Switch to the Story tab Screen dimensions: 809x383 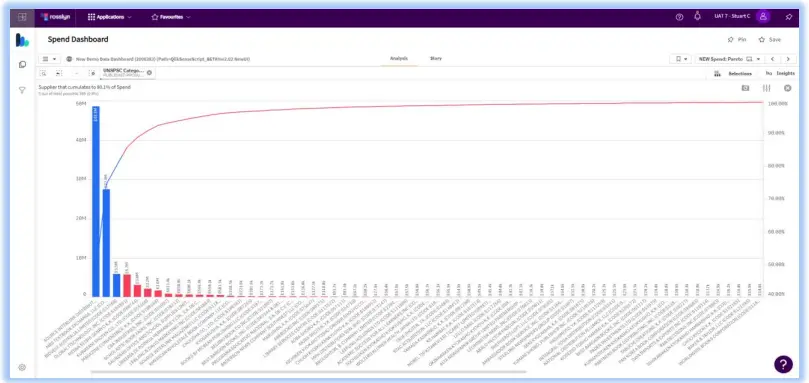tap(436, 58)
